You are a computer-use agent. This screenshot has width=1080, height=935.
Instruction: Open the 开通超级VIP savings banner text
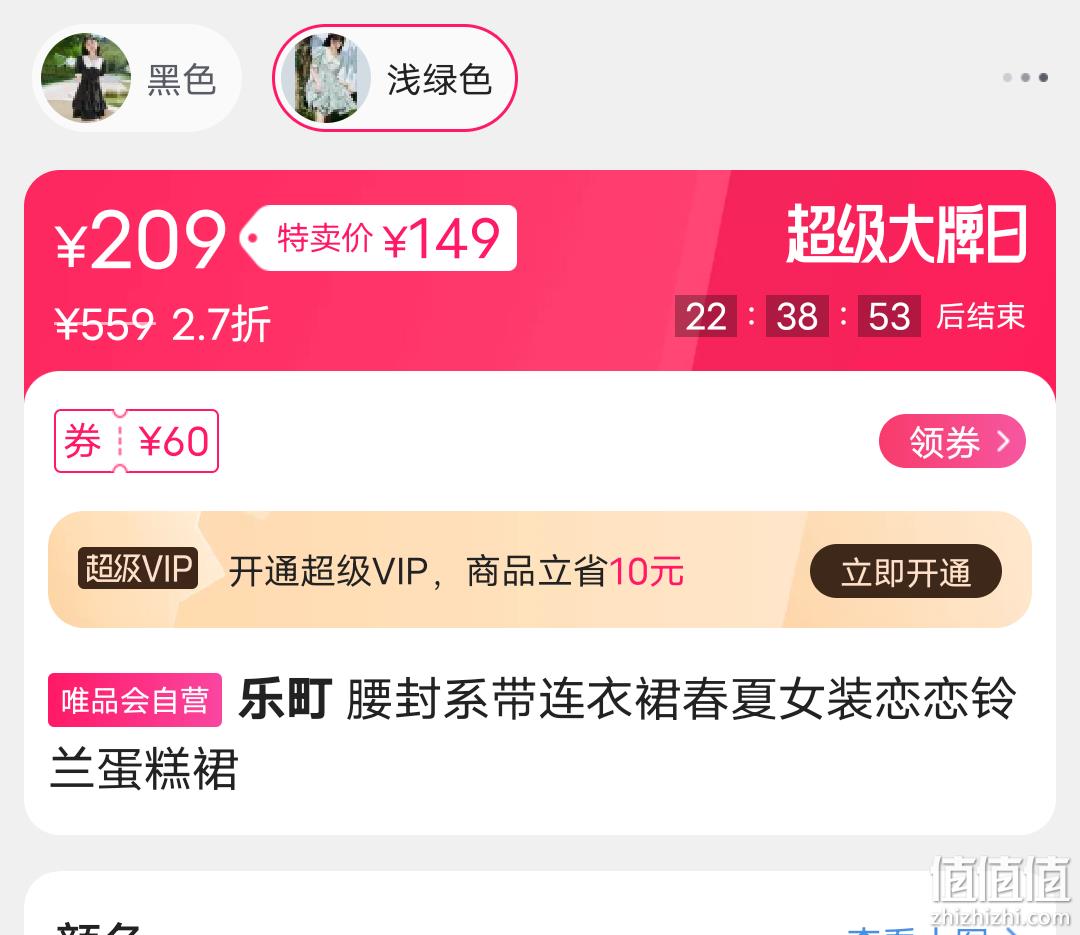(x=456, y=571)
